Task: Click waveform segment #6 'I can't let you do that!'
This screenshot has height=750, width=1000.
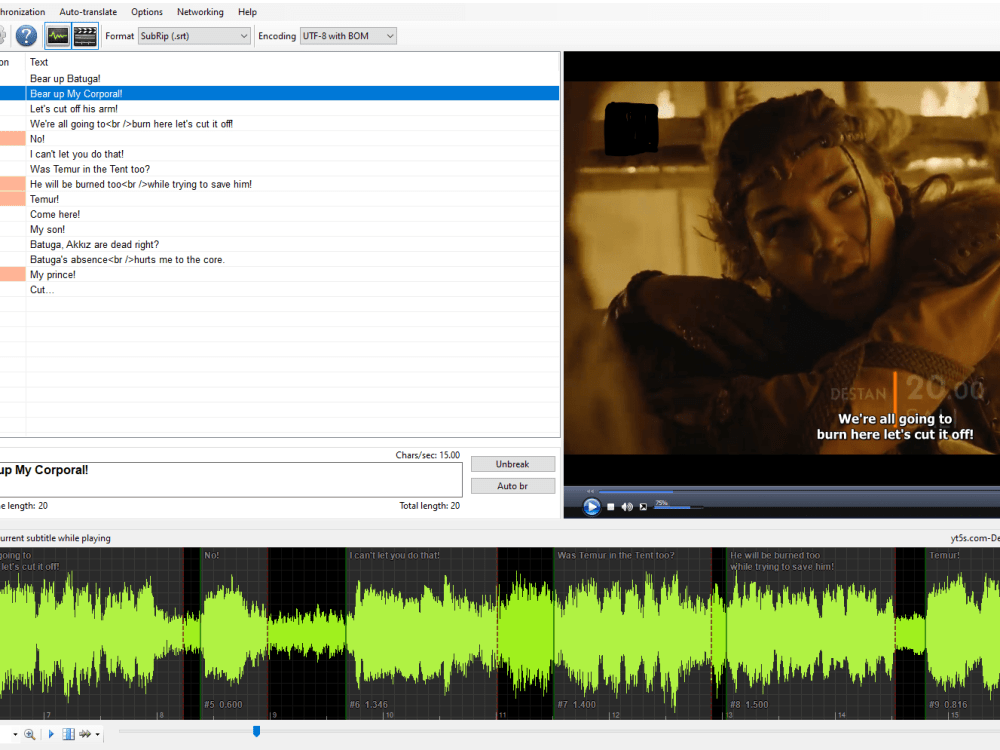Action: [x=422, y=631]
